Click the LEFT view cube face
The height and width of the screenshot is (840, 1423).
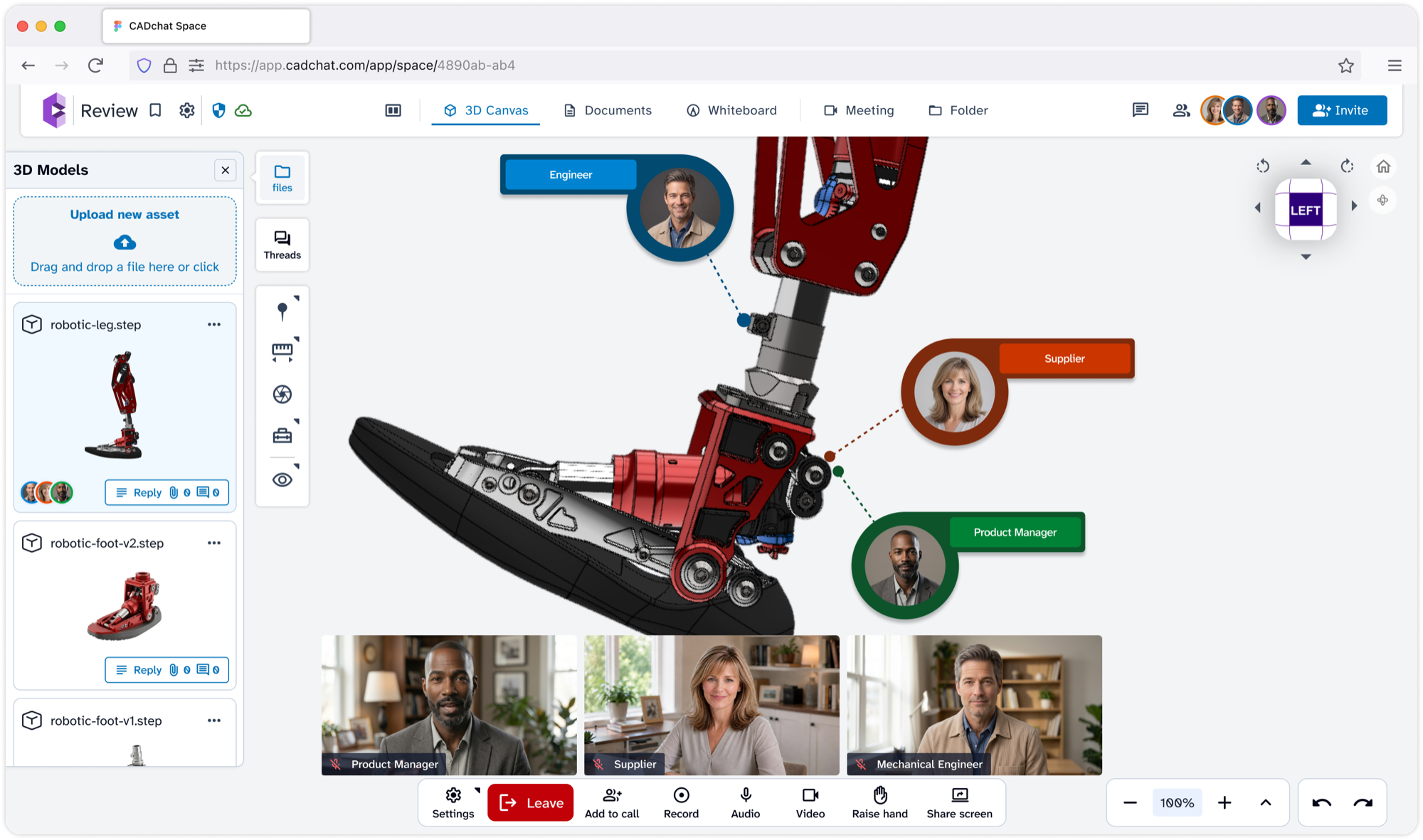click(1306, 210)
